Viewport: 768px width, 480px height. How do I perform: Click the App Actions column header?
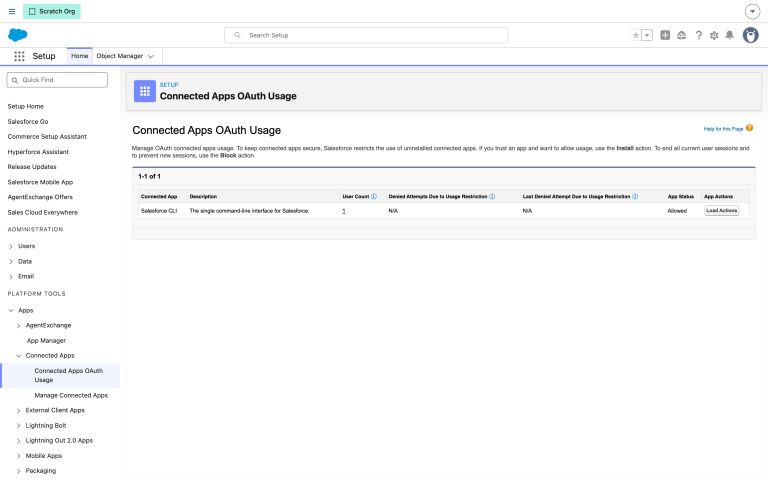(719, 196)
